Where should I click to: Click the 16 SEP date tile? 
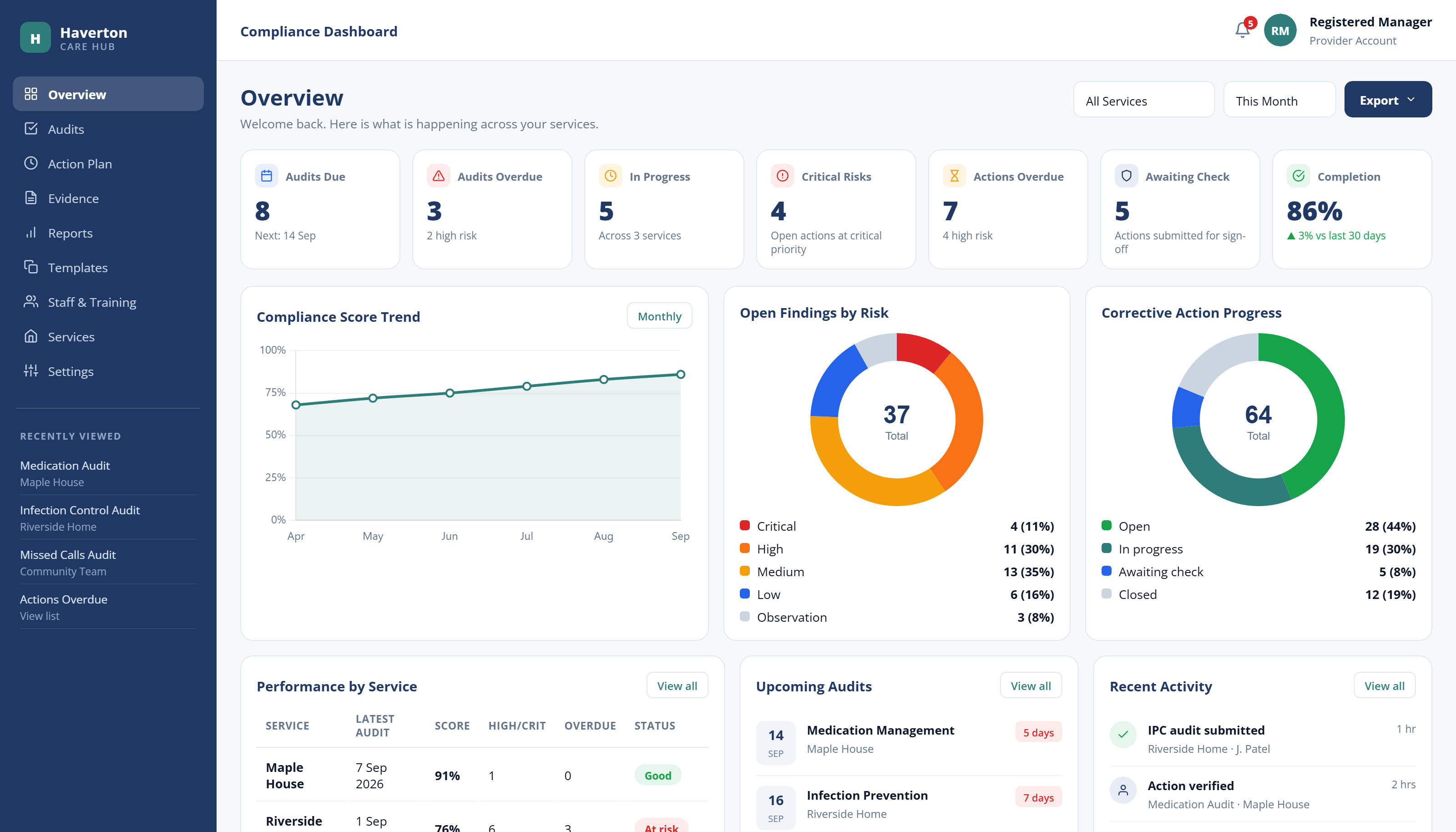[x=775, y=807]
